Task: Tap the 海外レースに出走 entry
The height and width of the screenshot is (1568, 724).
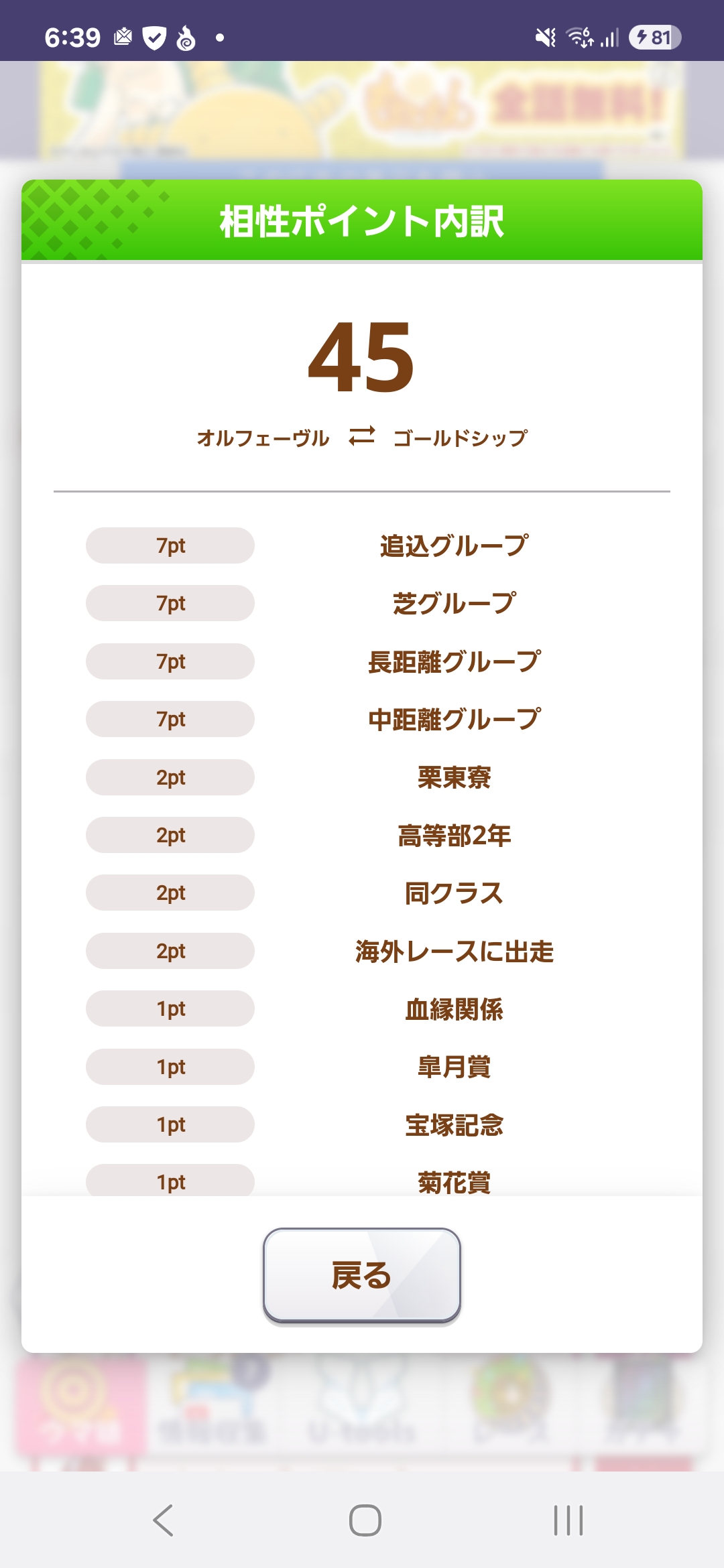Action: click(454, 951)
